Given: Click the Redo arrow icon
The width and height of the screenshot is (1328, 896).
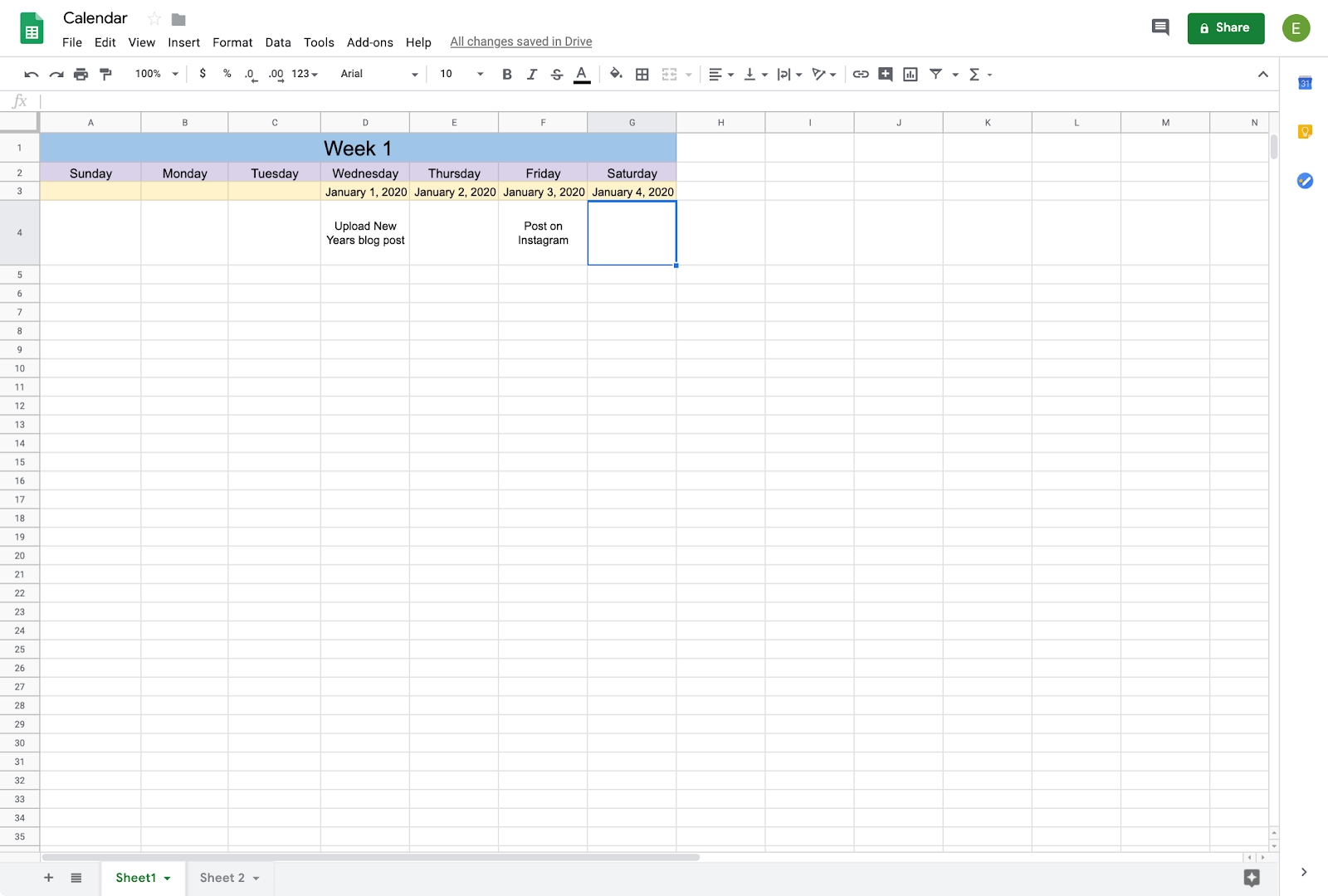Looking at the screenshot, I should (x=56, y=75).
